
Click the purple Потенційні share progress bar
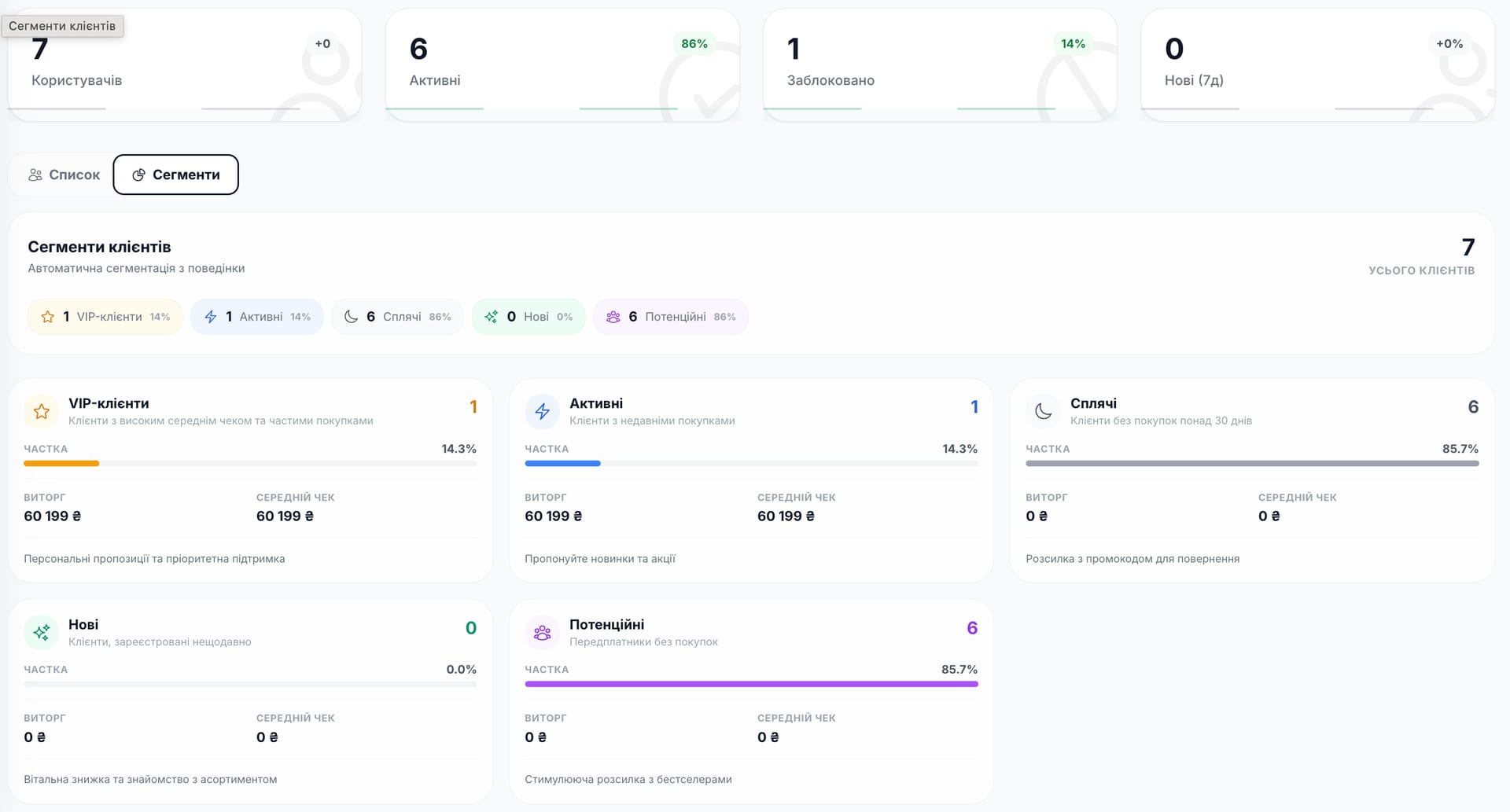[751, 684]
